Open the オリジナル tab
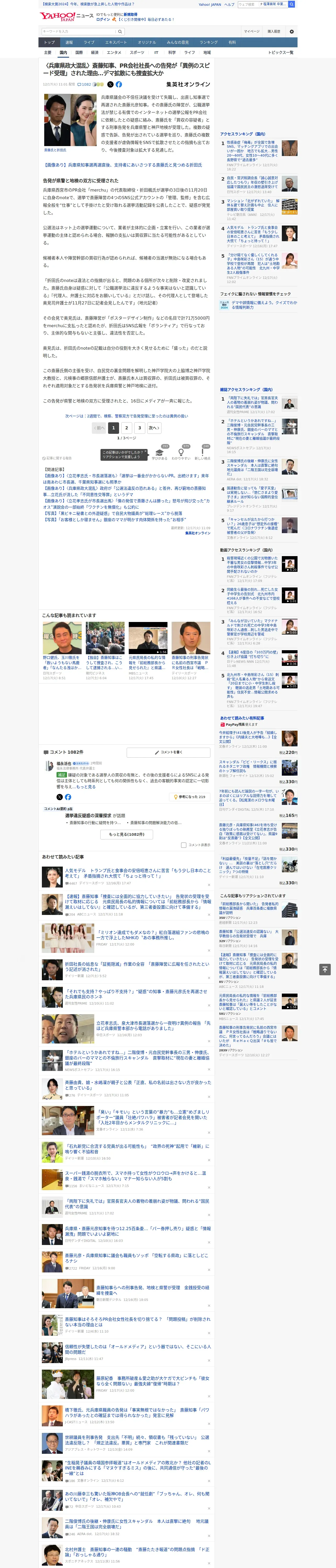The width and height of the screenshot is (336, 1568). click(147, 42)
